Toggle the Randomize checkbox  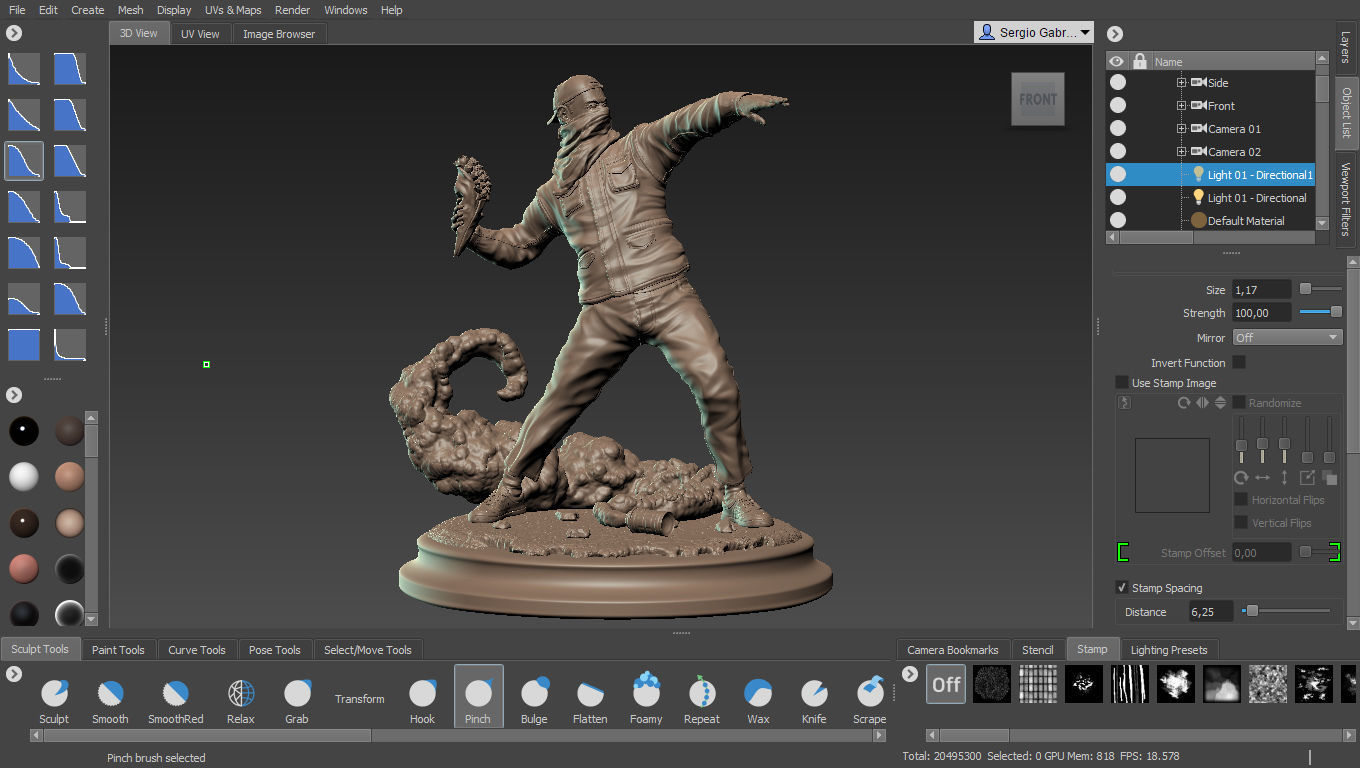tap(1239, 402)
